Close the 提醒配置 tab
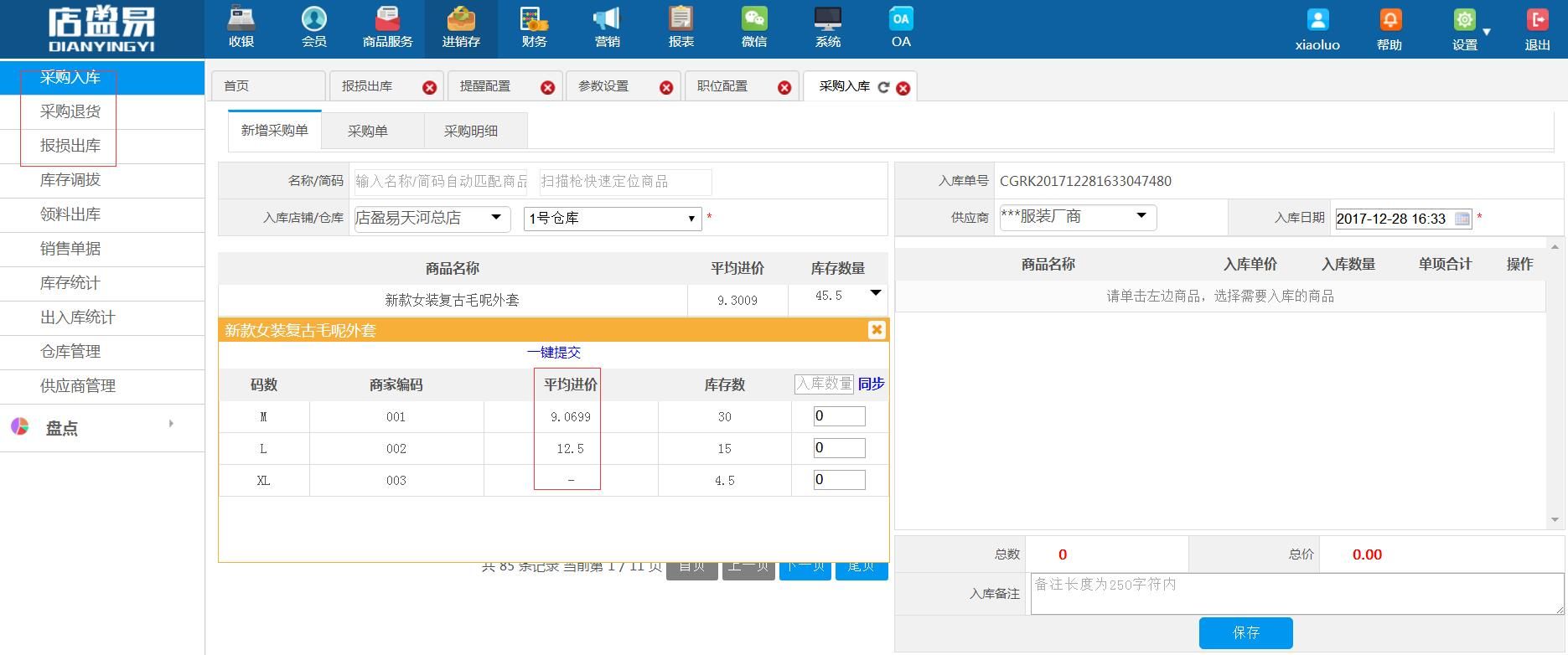1568x655 pixels. click(547, 87)
